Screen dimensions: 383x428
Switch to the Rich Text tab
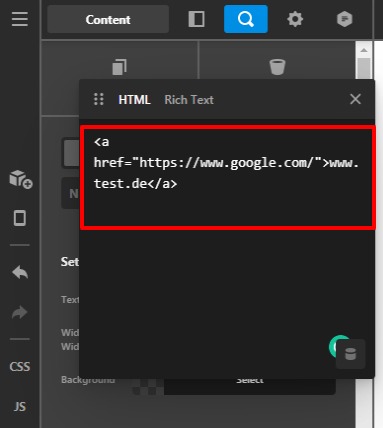click(189, 100)
